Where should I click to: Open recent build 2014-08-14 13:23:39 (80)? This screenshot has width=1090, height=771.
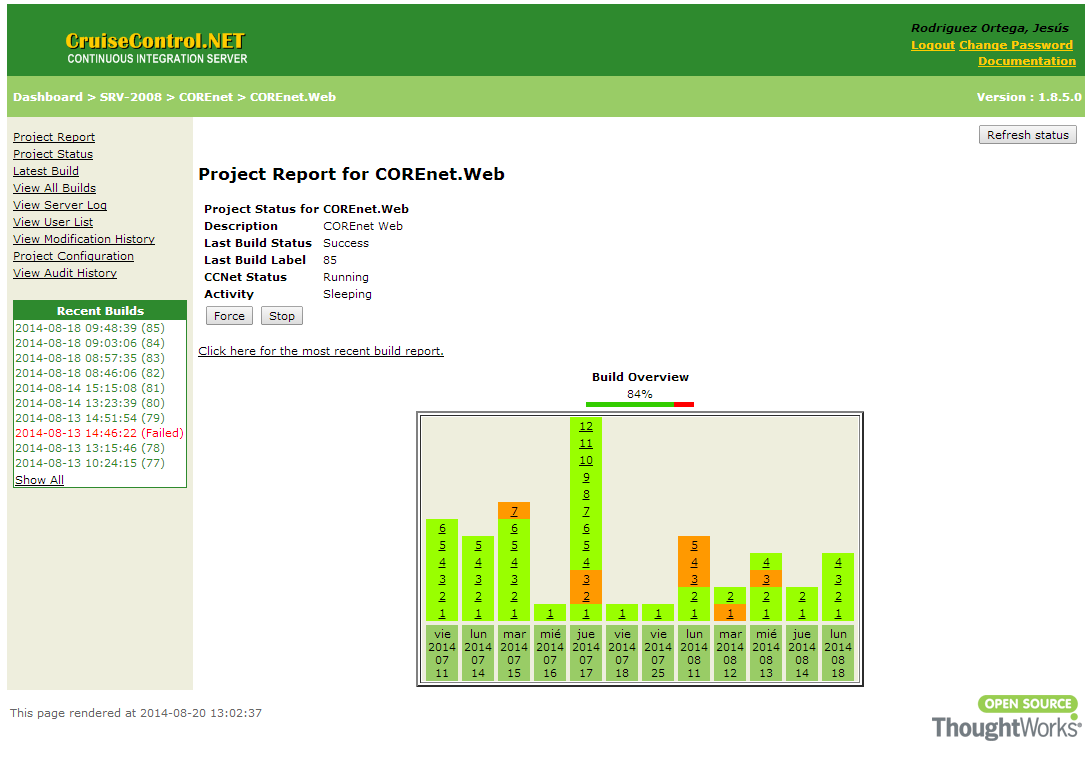tap(90, 403)
